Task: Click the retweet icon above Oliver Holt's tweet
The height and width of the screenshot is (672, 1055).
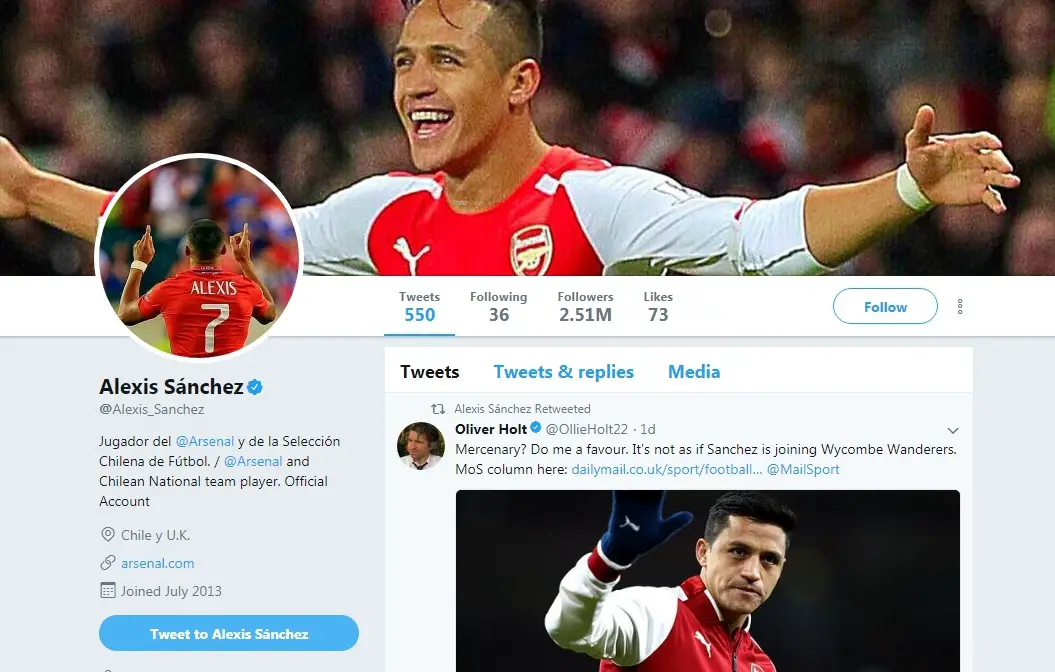Action: pos(437,409)
